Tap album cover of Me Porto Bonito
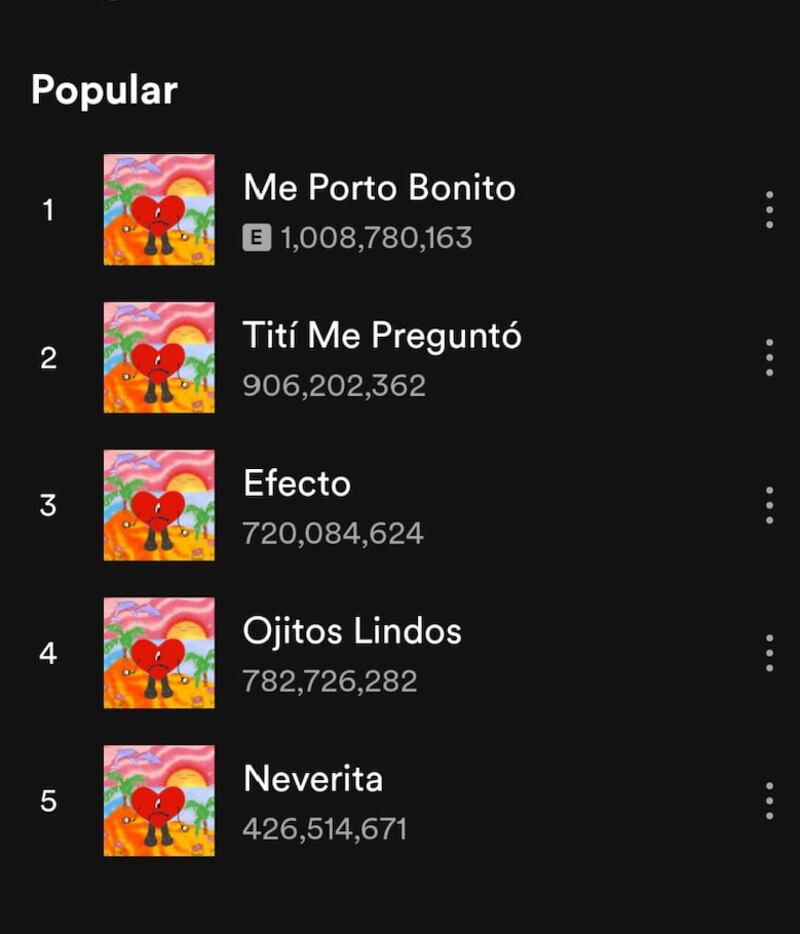This screenshot has height=934, width=800. tap(159, 210)
